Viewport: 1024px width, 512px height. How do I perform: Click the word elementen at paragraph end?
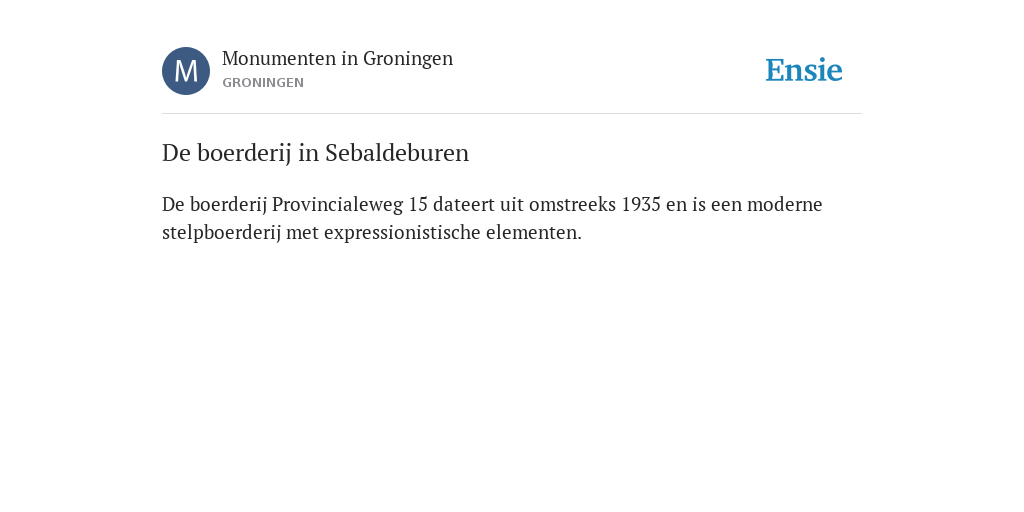(x=534, y=232)
